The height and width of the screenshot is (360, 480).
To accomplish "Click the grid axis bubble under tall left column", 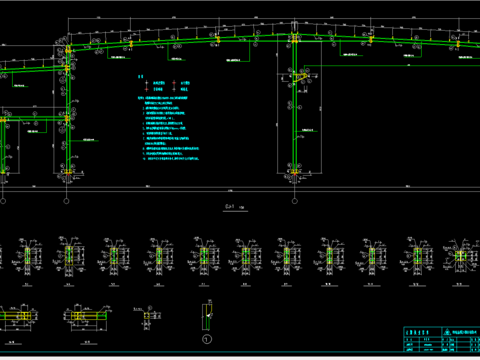I will pyautogui.click(x=66, y=201).
